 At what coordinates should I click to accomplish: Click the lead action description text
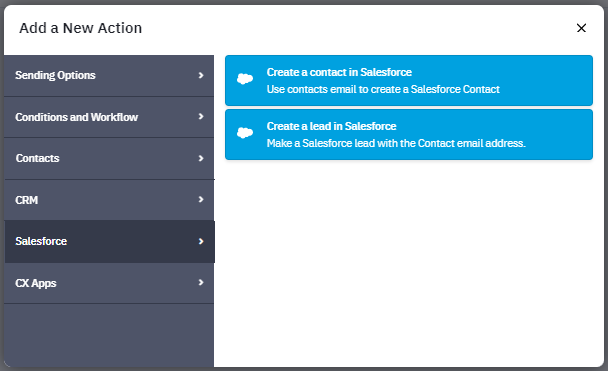point(396,143)
